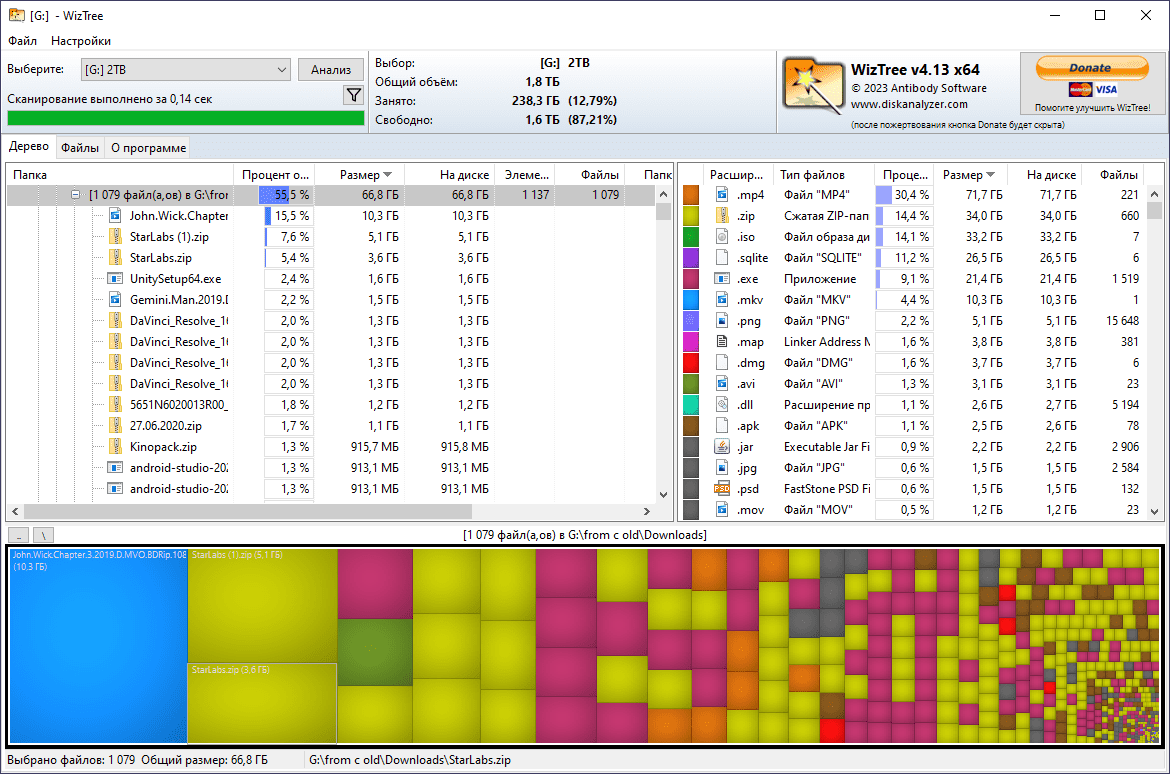The height and width of the screenshot is (774, 1170).
Task: Open the www.diskanalyzer.com link
Action: (x=909, y=104)
